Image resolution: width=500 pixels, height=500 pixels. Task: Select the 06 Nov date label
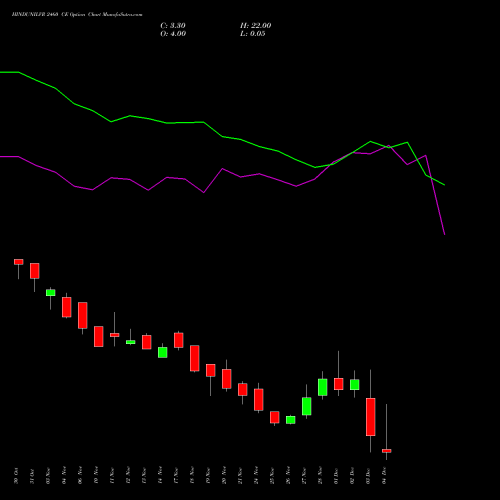(x=80, y=476)
